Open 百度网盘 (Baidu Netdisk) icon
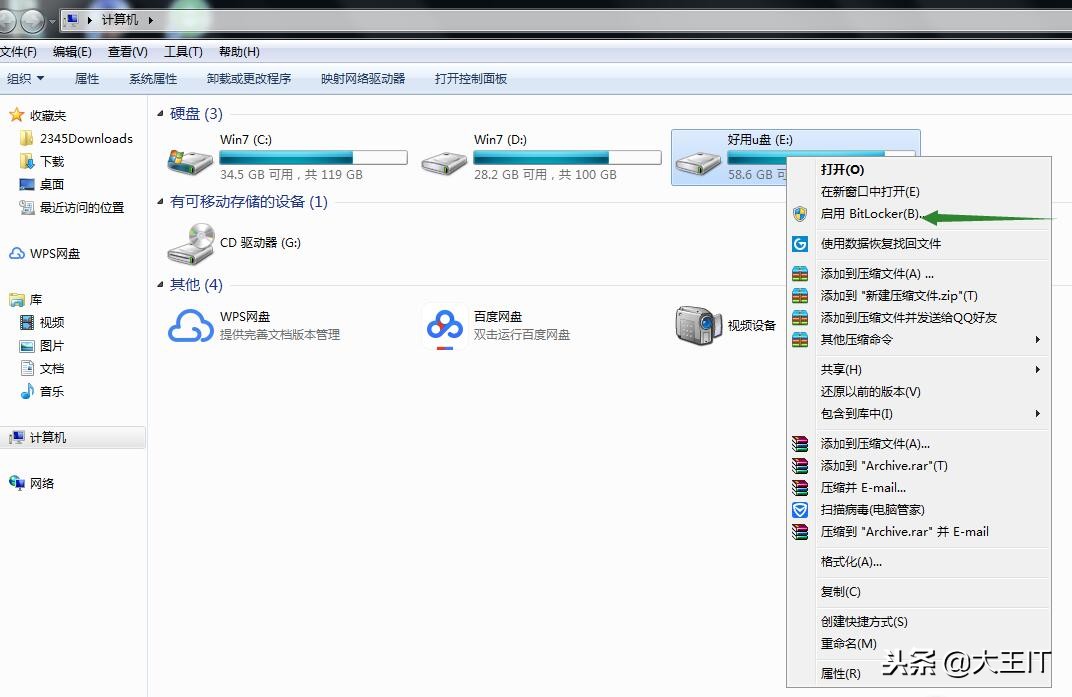The width and height of the screenshot is (1072, 697). tap(445, 327)
